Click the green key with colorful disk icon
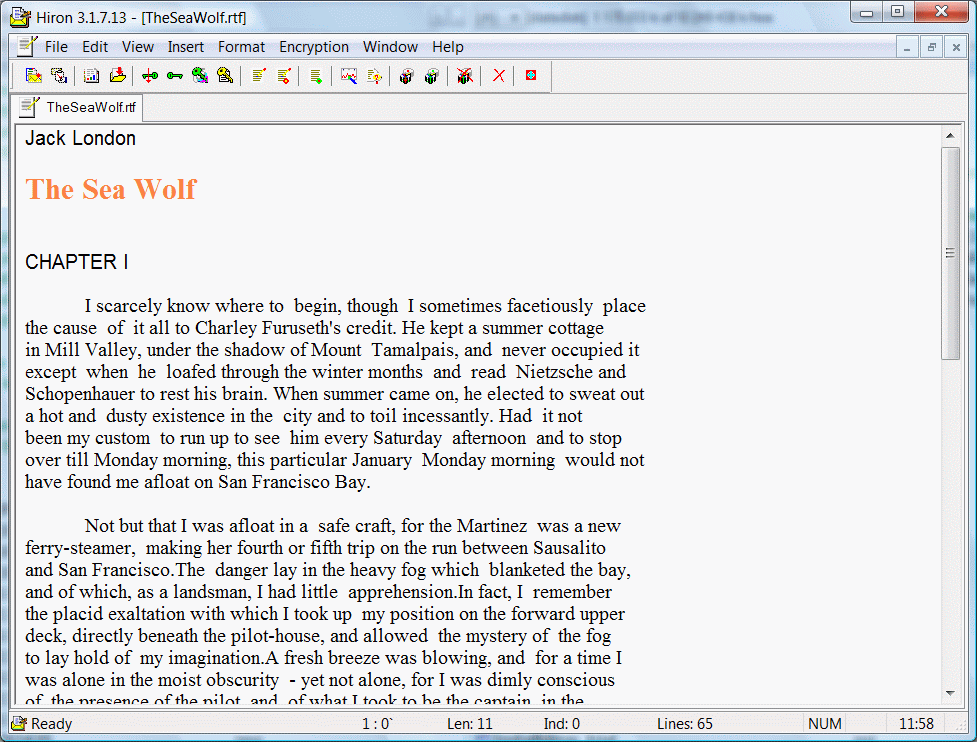977x742 pixels. 200,76
